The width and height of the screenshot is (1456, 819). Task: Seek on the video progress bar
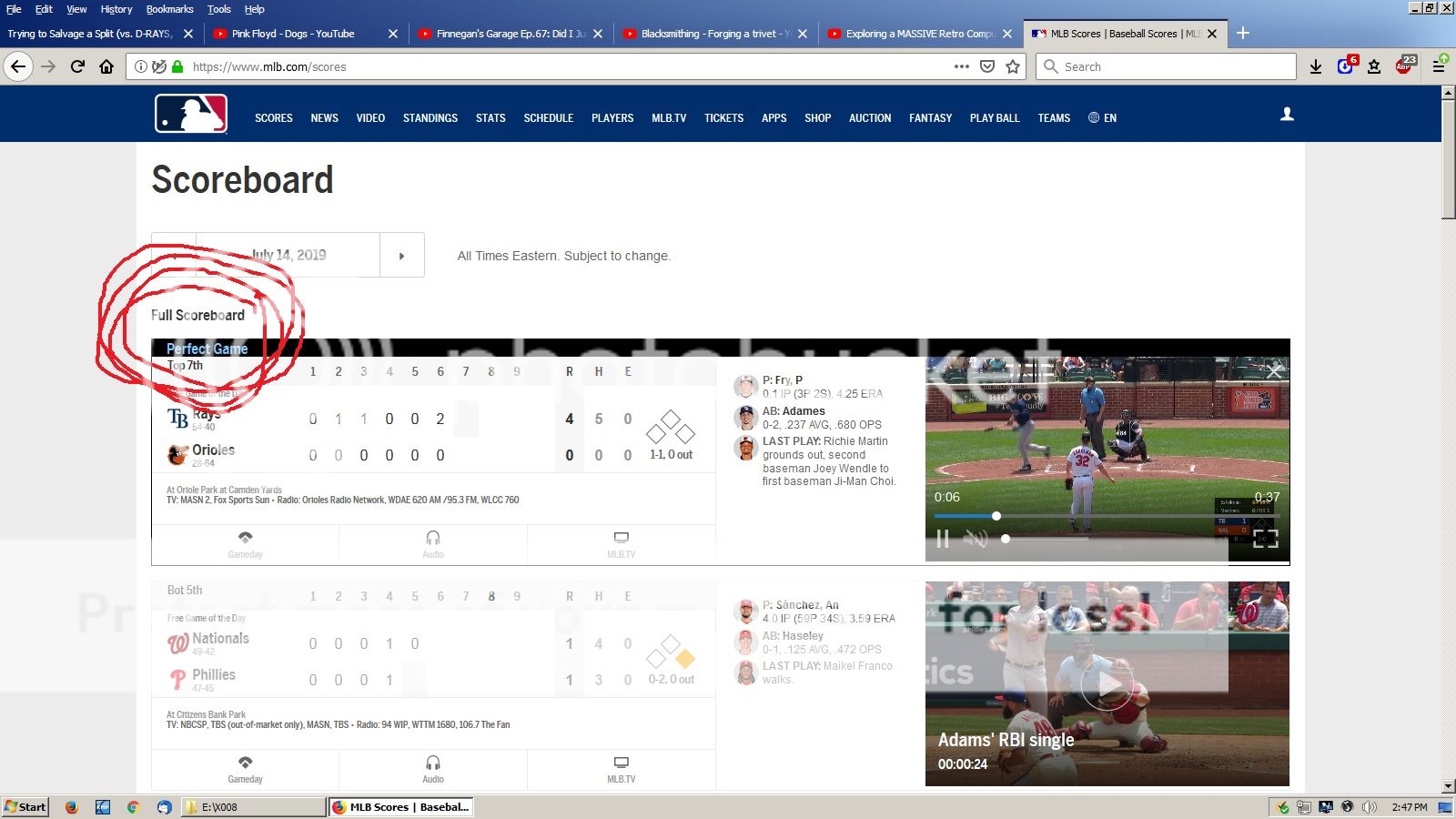point(1107,516)
